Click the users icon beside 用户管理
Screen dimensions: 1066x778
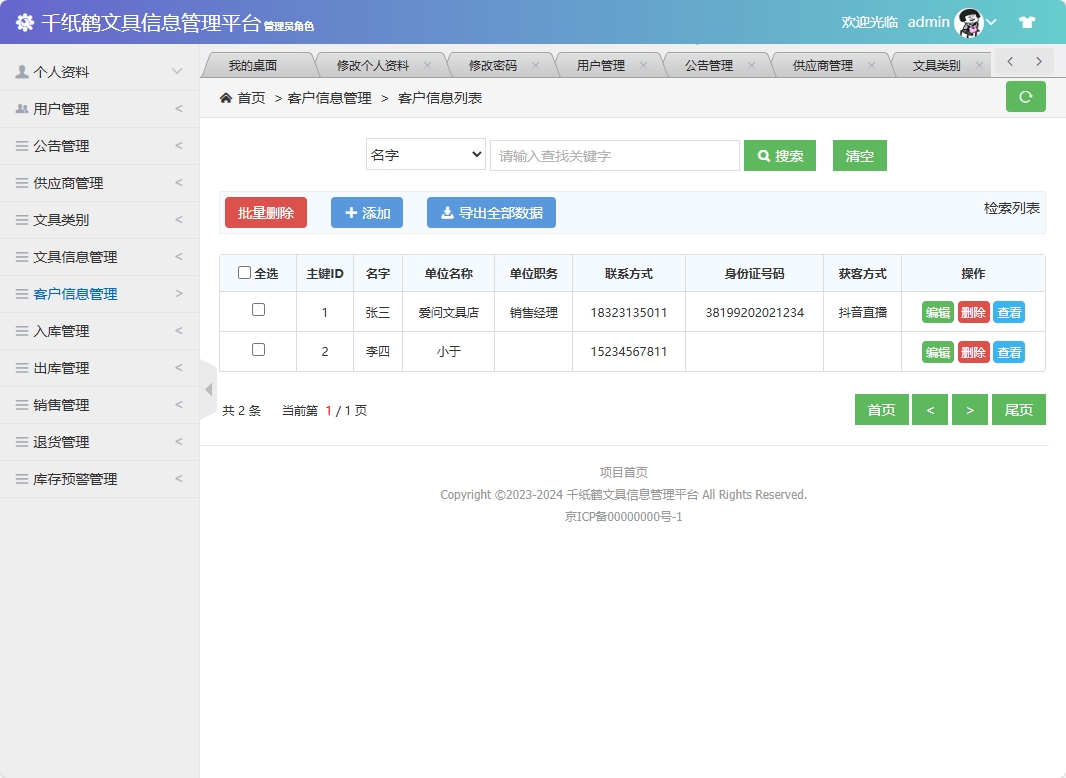click(x=22, y=108)
